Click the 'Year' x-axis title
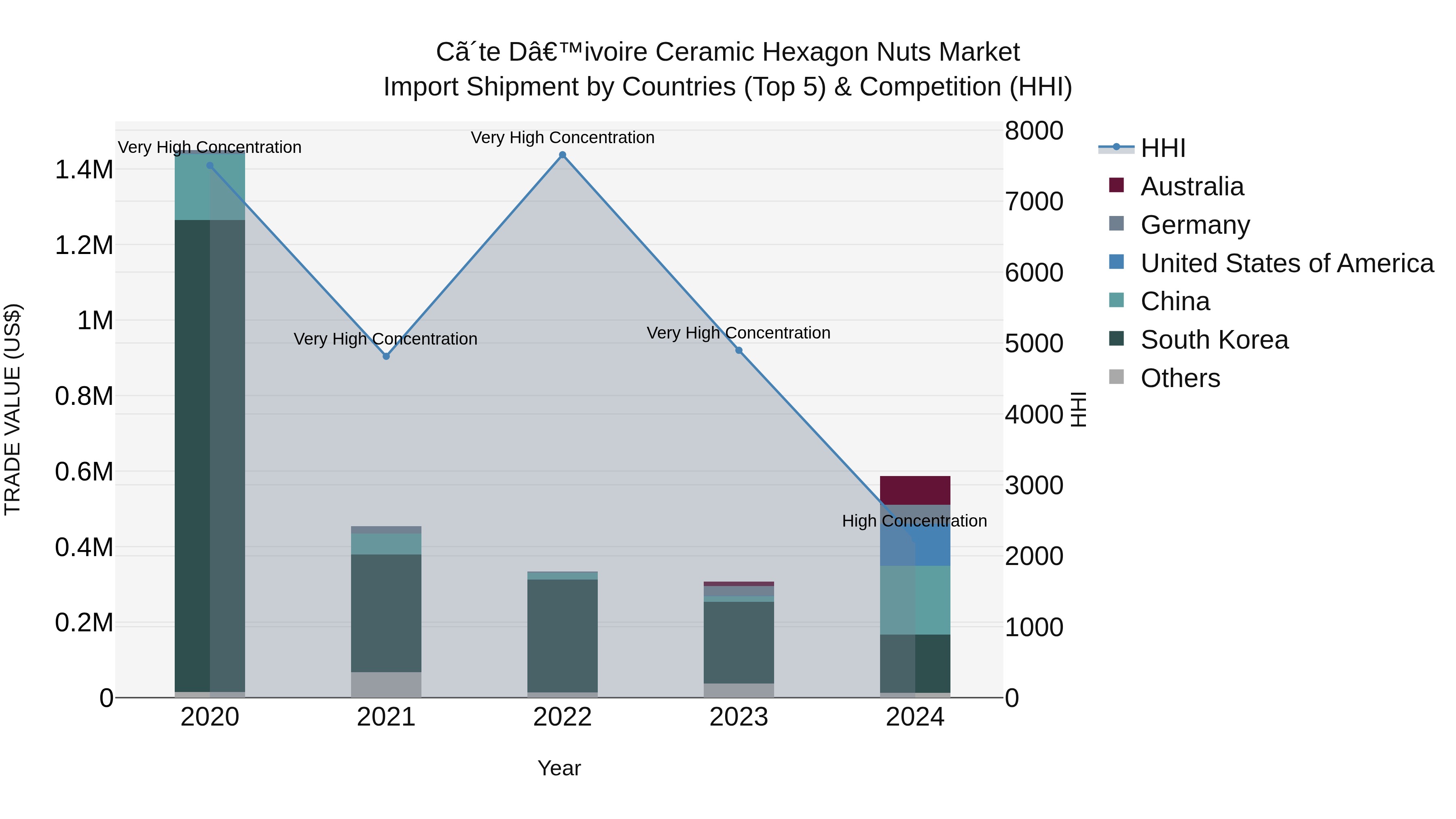 [x=559, y=768]
